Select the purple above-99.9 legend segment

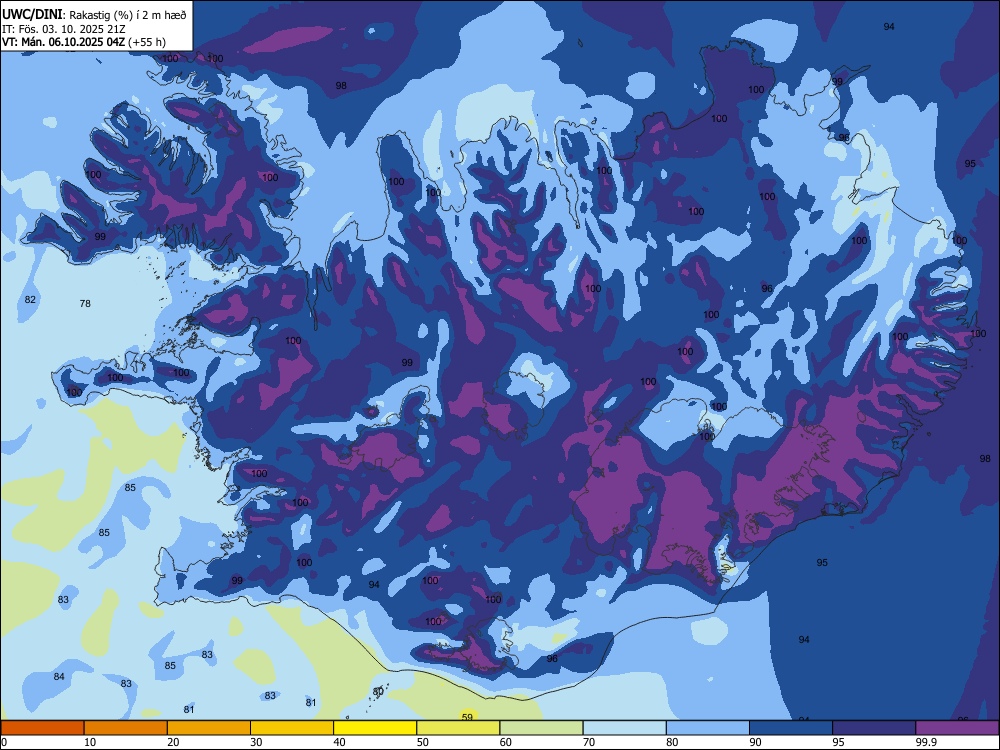click(957, 728)
